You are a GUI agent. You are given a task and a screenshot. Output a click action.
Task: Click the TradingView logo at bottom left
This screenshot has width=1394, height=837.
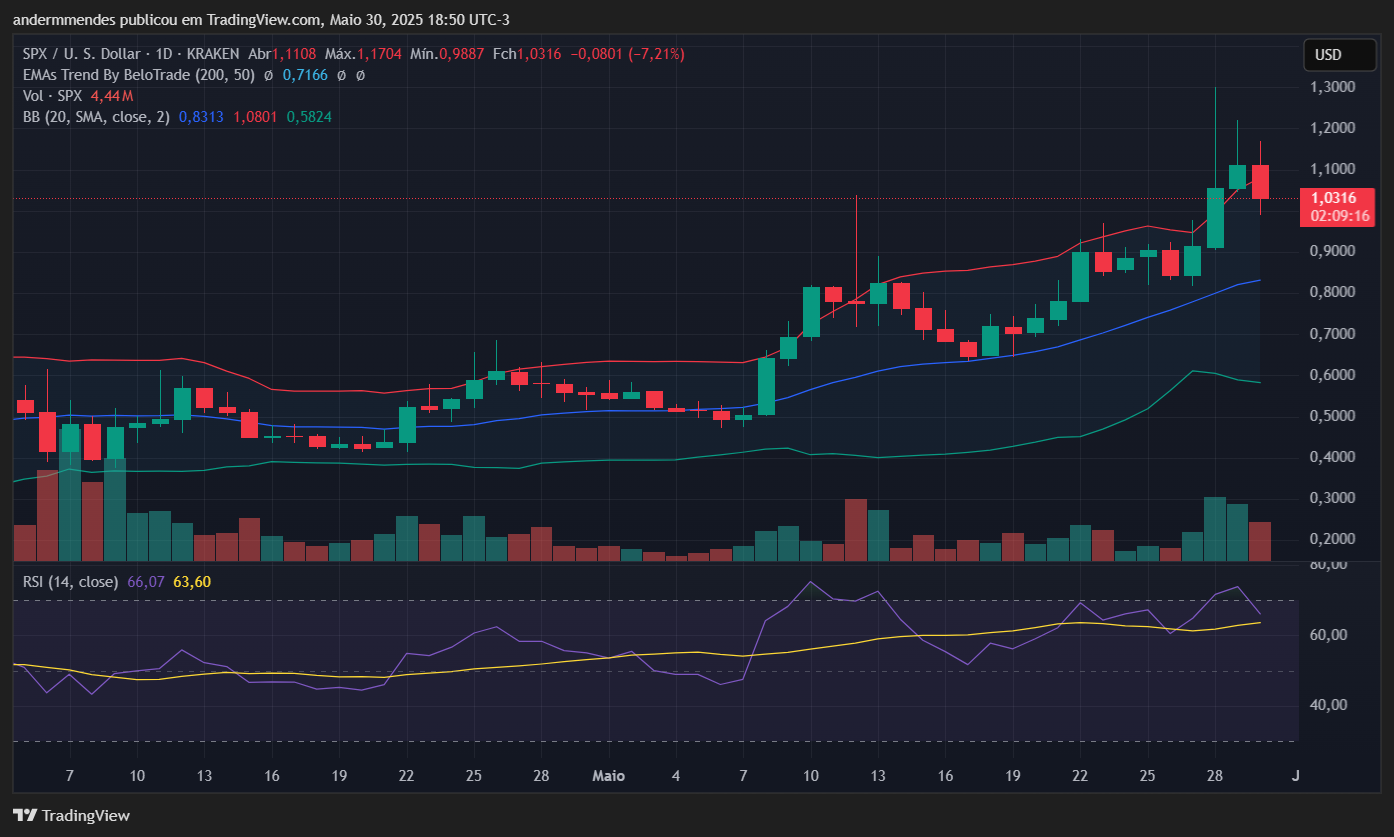pyautogui.click(x=71, y=815)
